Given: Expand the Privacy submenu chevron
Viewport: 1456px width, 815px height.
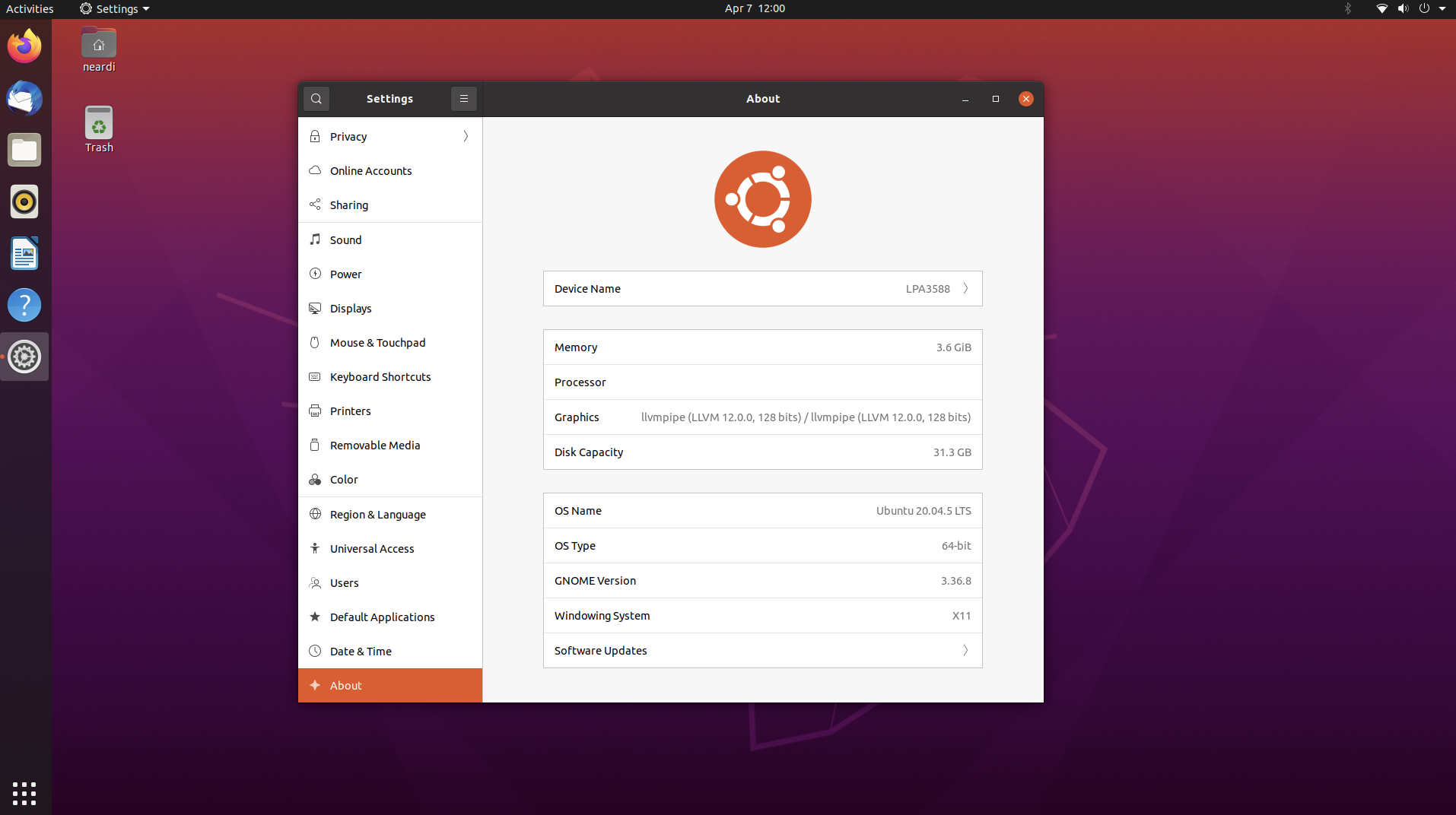Looking at the screenshot, I should pyautogui.click(x=466, y=136).
